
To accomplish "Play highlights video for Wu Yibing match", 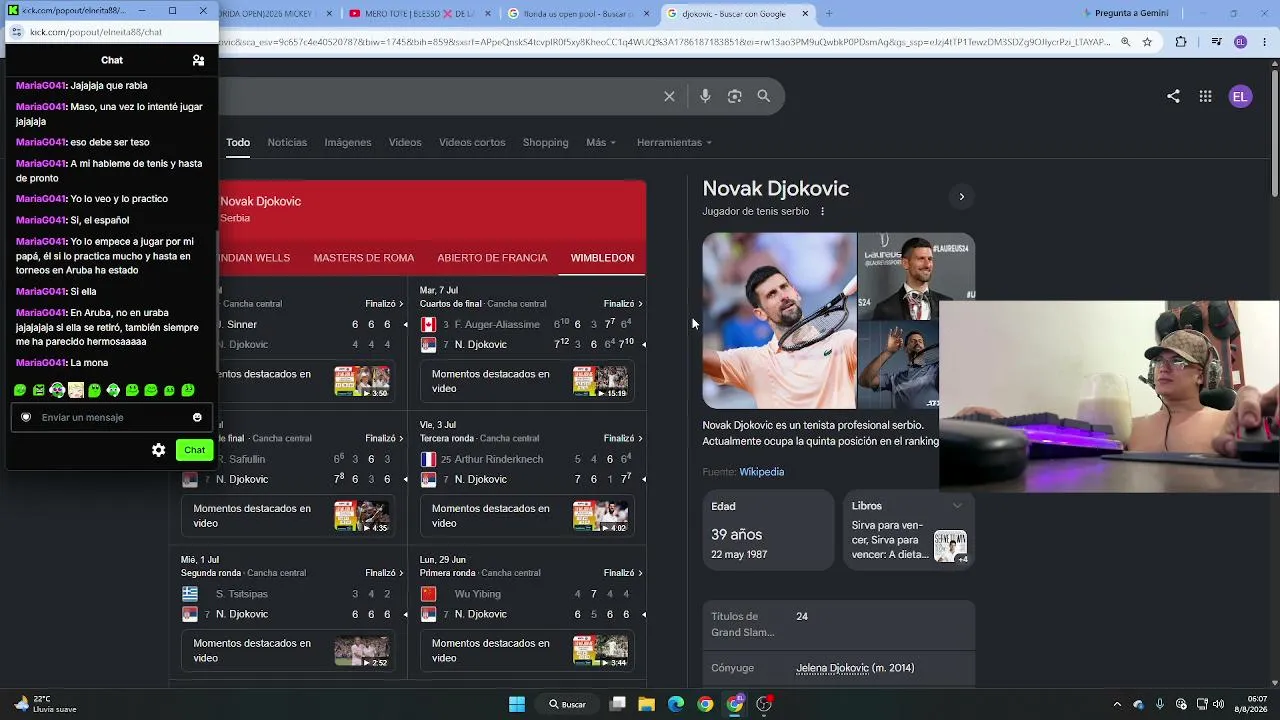I will coord(600,651).
